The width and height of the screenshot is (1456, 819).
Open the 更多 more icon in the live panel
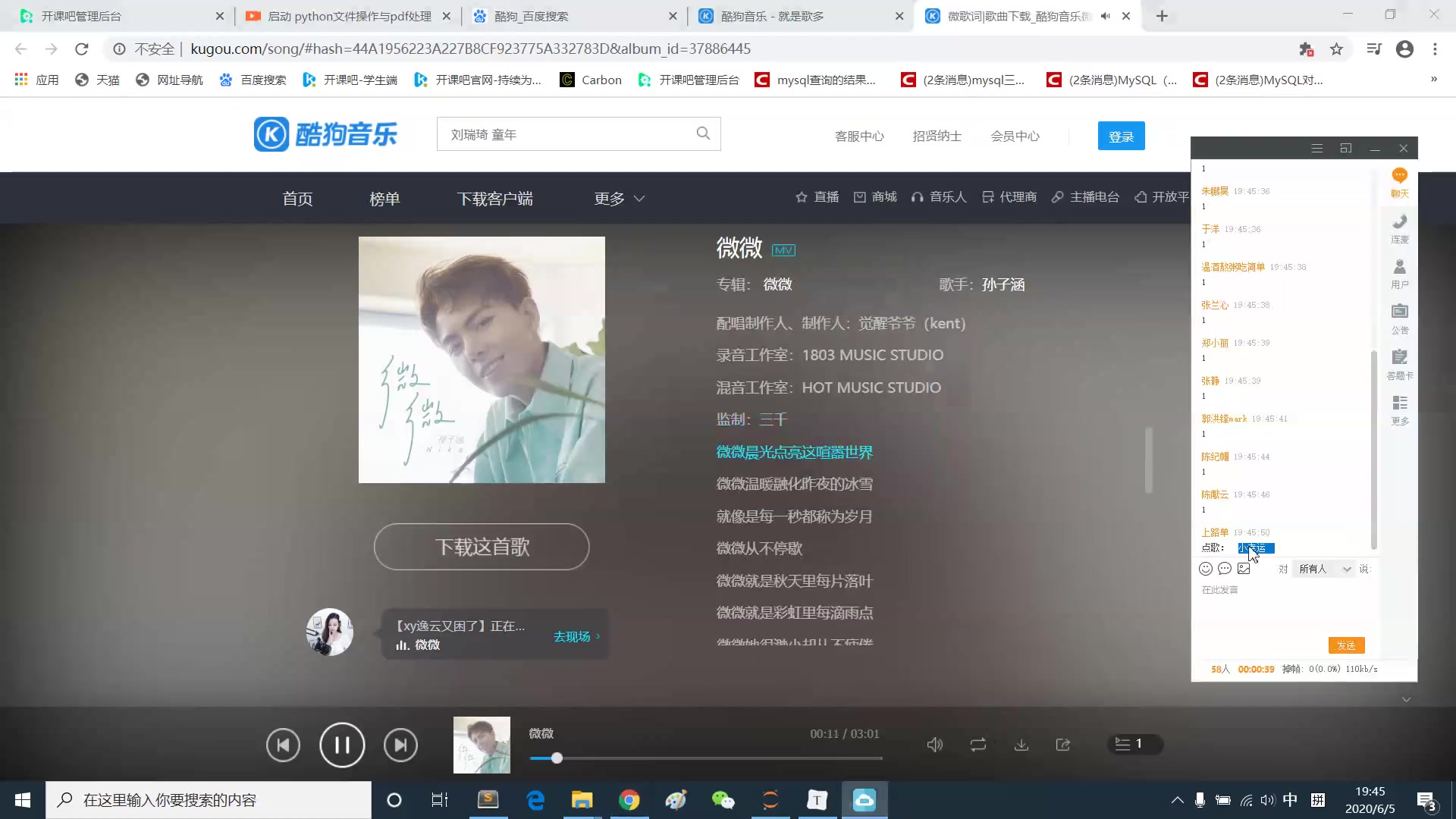(1400, 410)
